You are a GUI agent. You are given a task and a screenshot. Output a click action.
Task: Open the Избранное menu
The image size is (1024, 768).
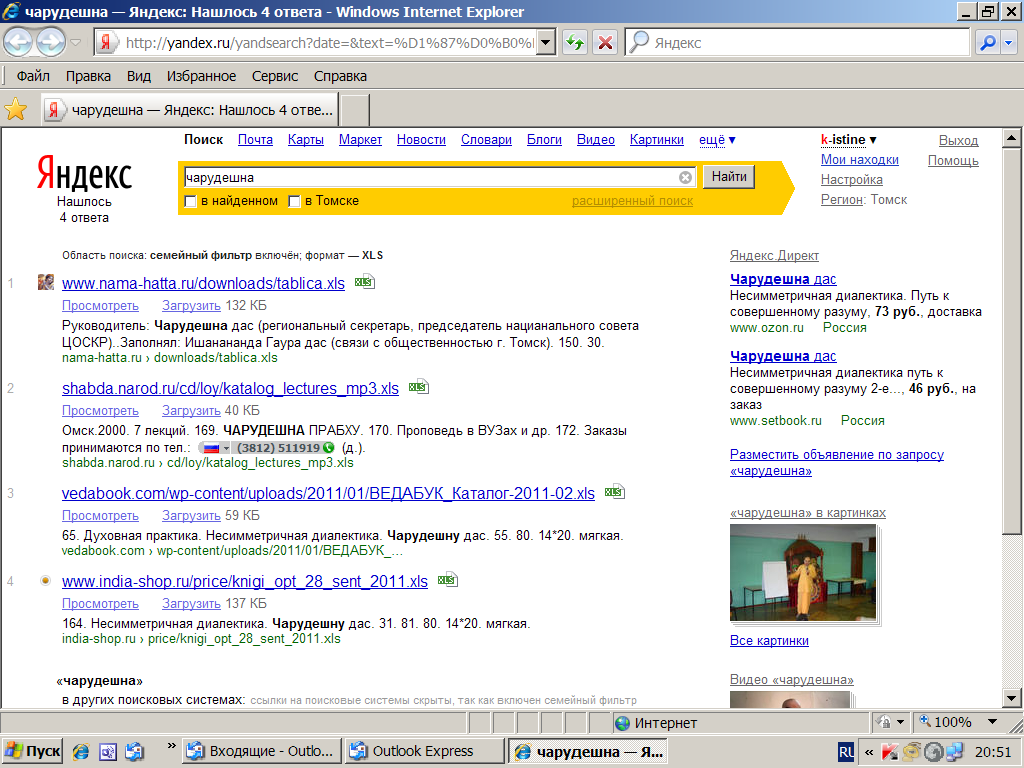[x=201, y=76]
